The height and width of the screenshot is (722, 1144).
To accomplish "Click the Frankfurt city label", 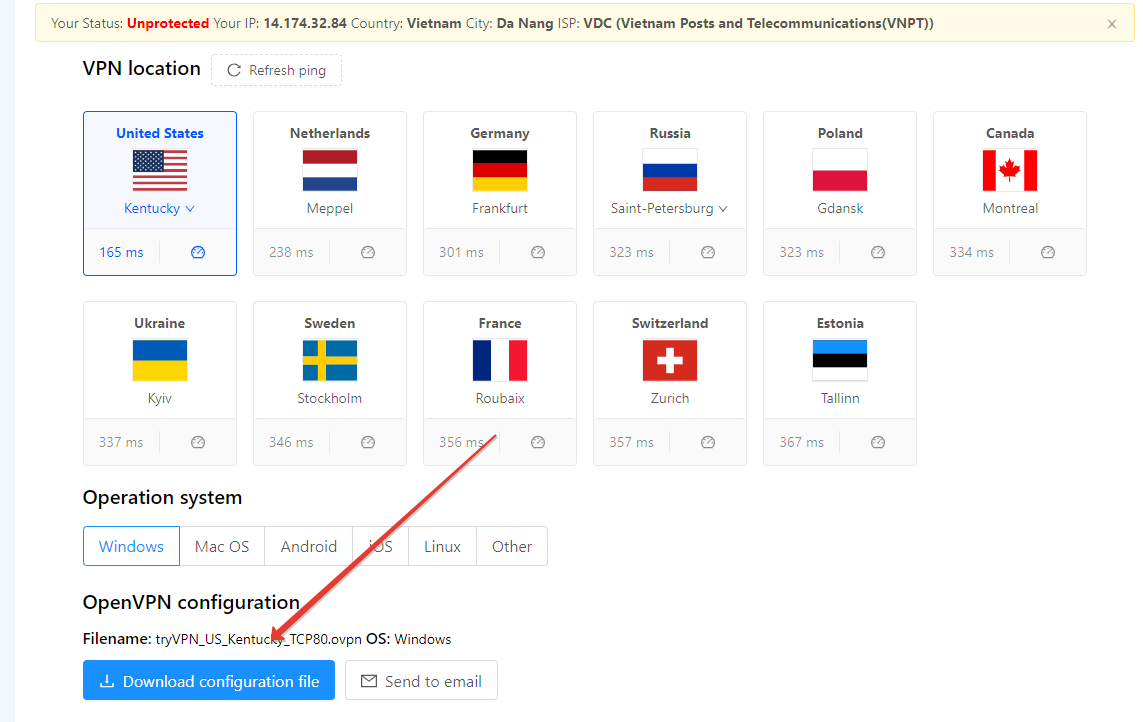I will click(500, 209).
